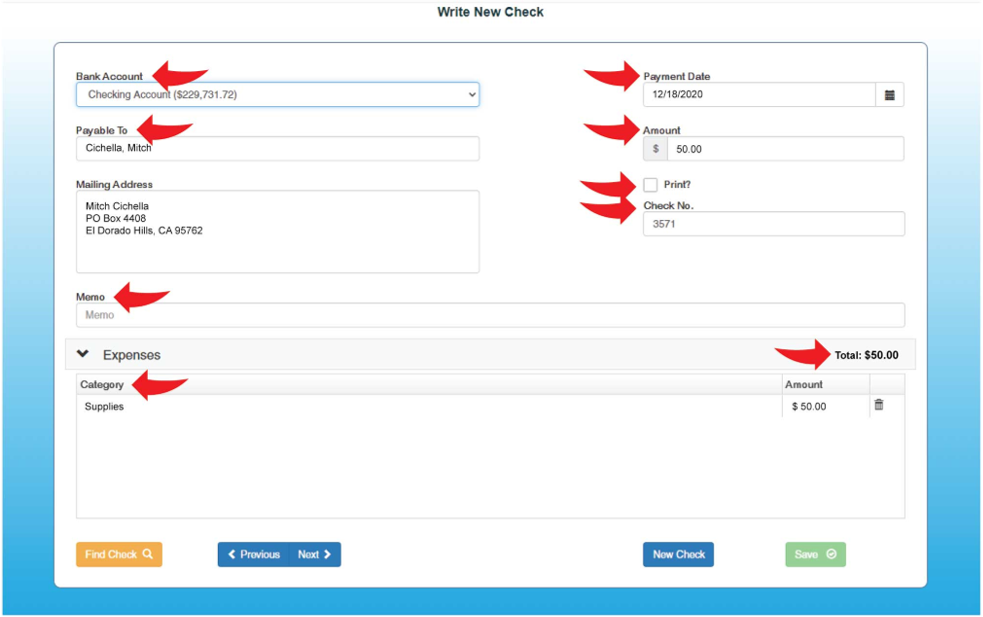
Task: Go to the Next check
Action: pyautogui.click(x=315, y=554)
